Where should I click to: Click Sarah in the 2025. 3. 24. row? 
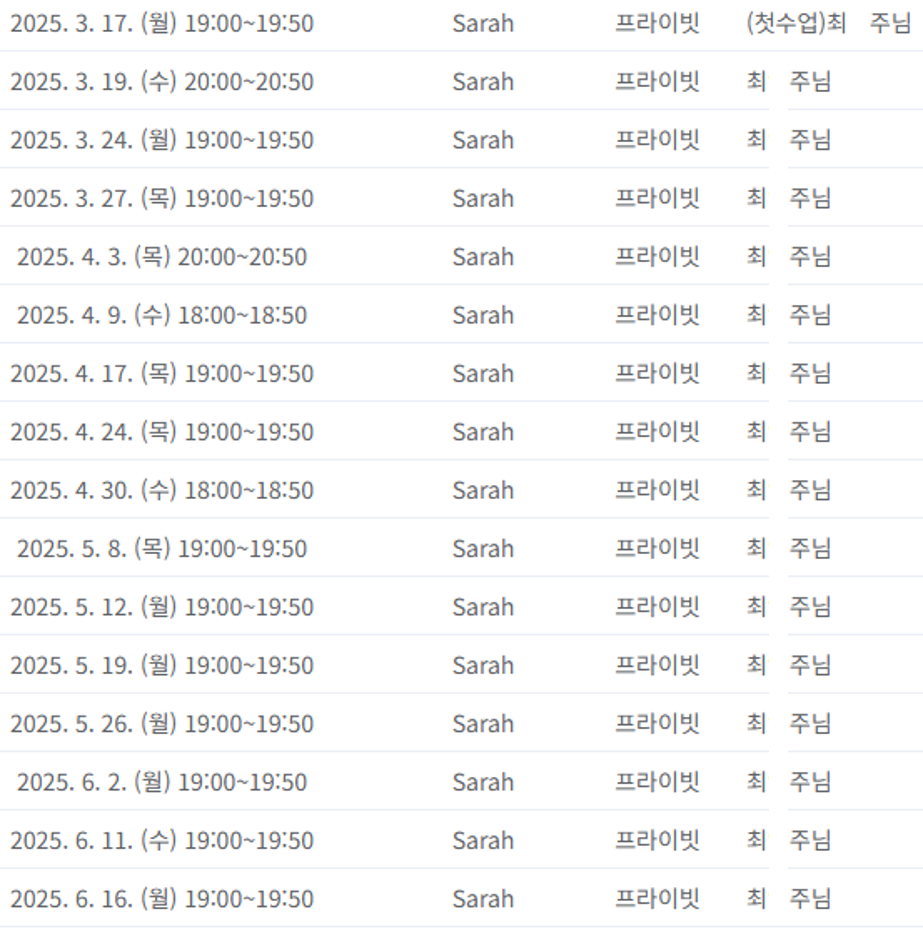[483, 140]
